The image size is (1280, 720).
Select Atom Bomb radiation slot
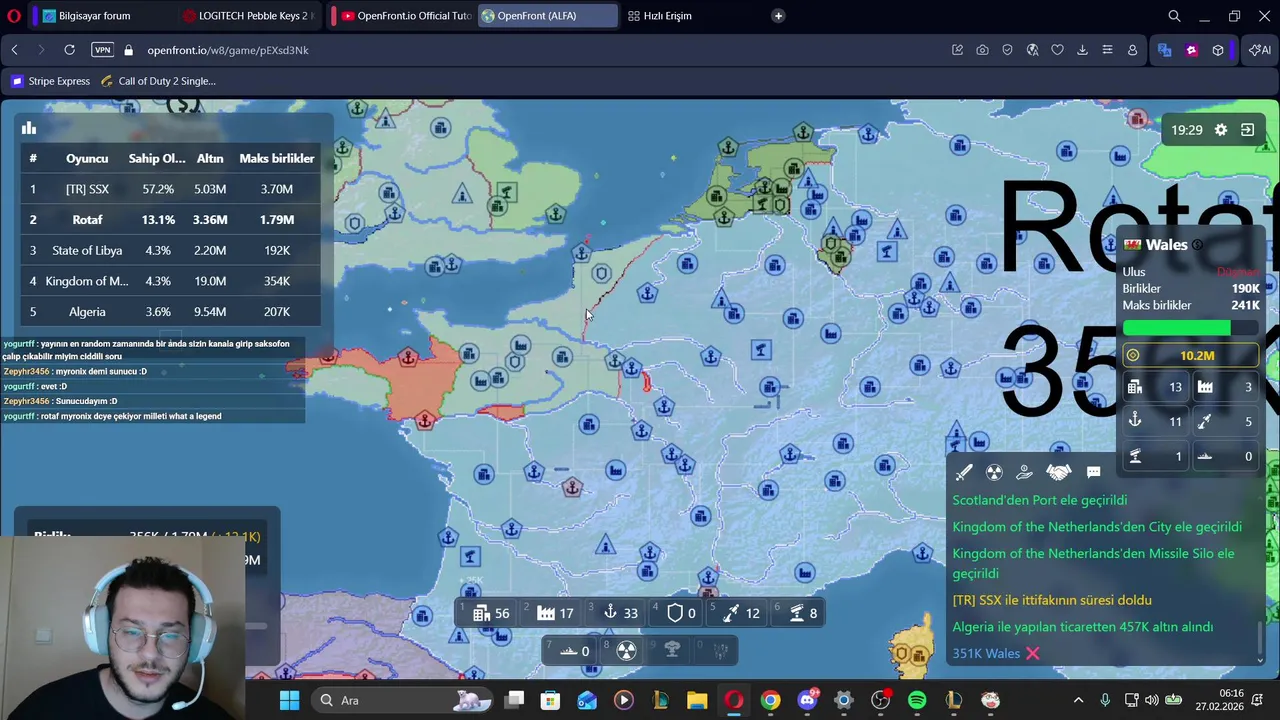coord(626,651)
